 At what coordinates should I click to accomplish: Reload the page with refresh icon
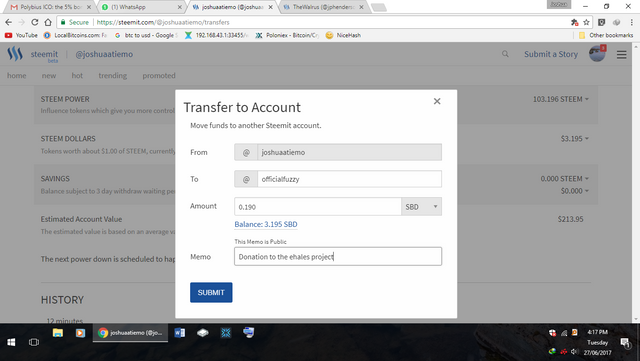(x=35, y=22)
